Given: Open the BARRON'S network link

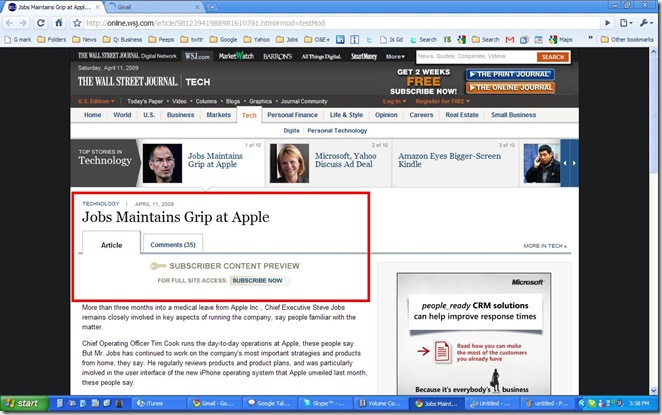Looking at the screenshot, I should coord(277,56).
